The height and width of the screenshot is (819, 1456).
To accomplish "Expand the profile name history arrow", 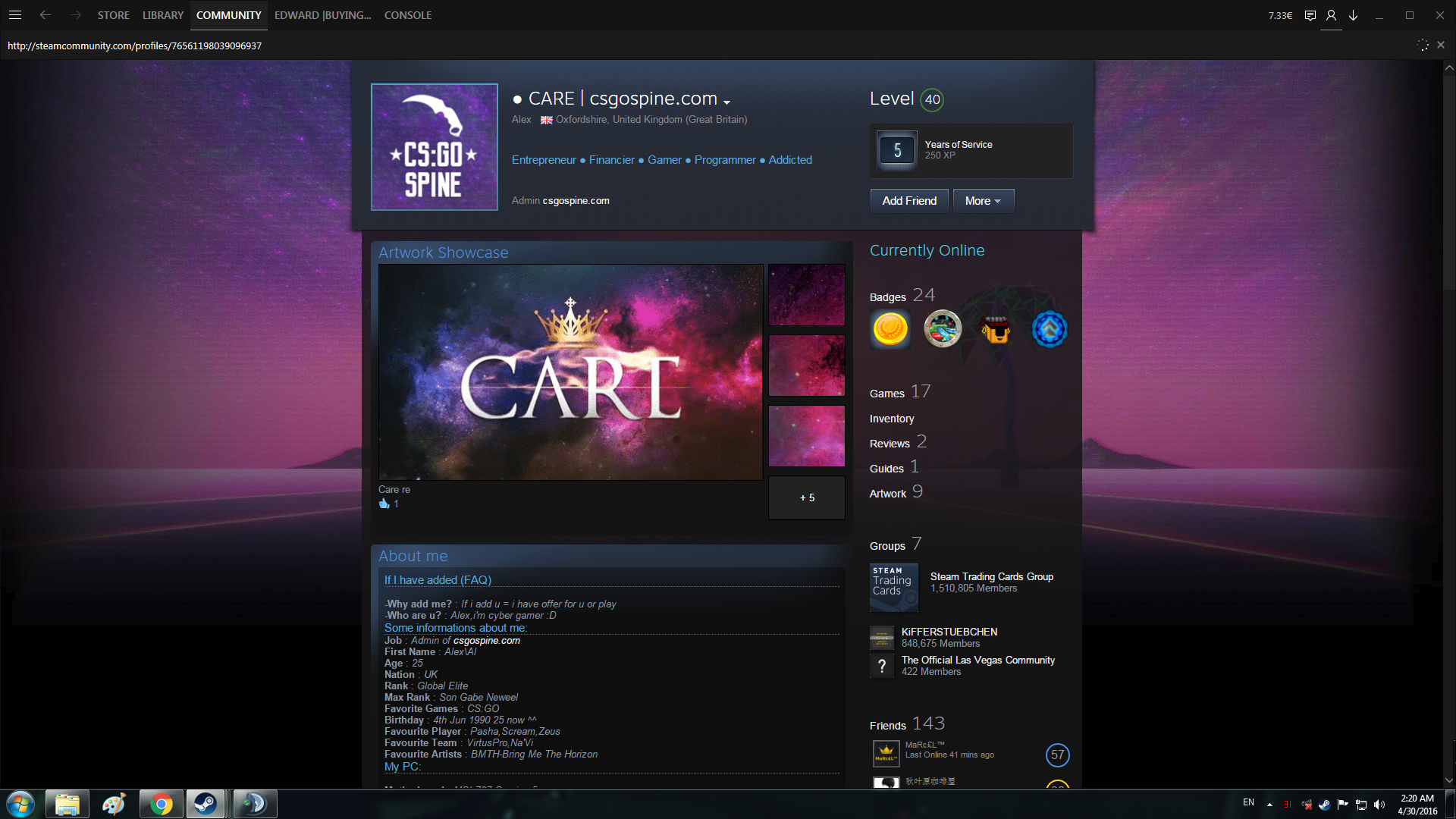I will (x=726, y=102).
